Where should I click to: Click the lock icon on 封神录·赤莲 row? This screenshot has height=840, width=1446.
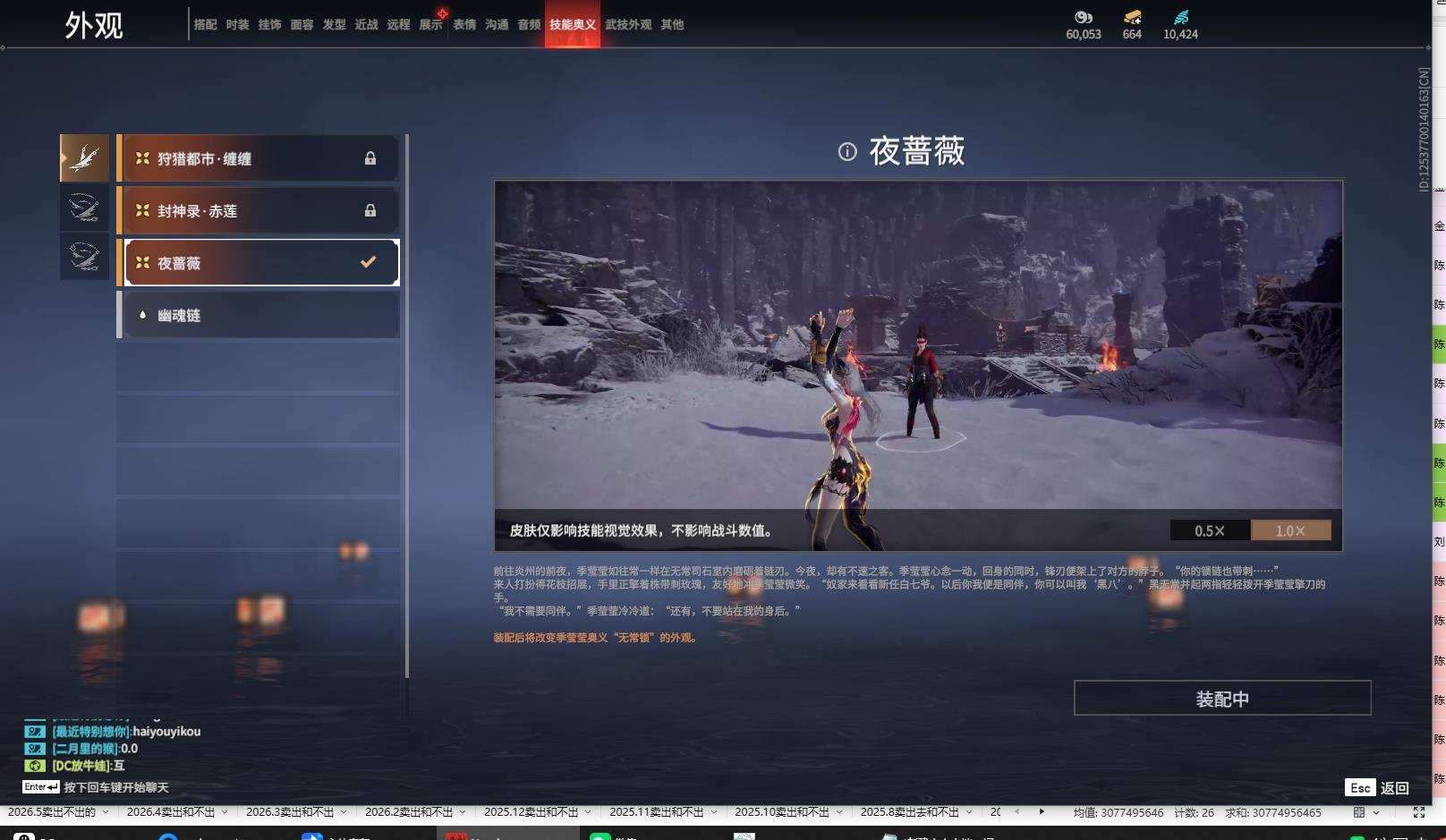[x=370, y=211]
